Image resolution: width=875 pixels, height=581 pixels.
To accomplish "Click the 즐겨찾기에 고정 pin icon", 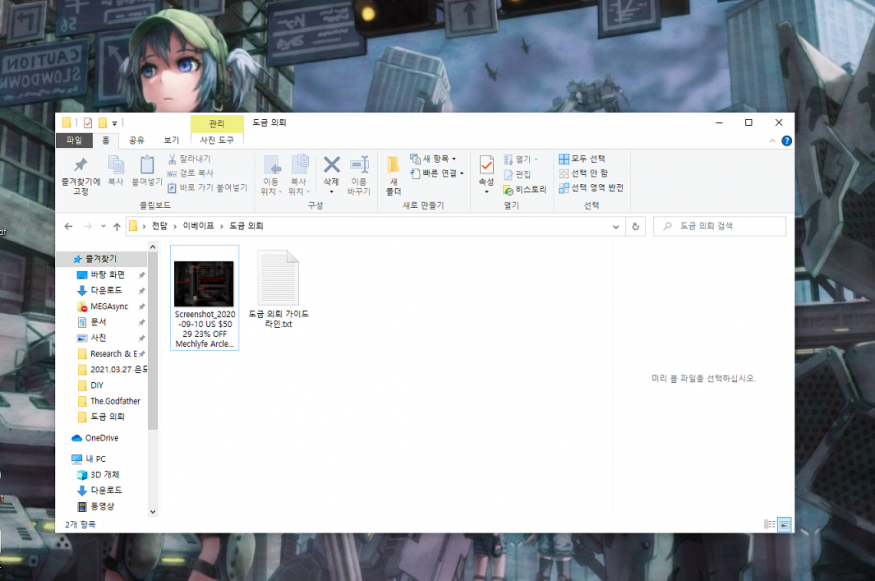I will coord(81,165).
